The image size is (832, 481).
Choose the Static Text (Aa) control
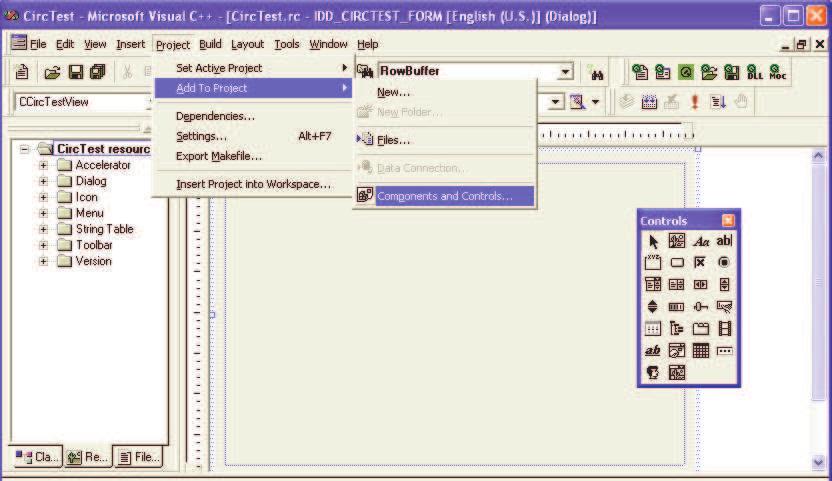point(700,242)
